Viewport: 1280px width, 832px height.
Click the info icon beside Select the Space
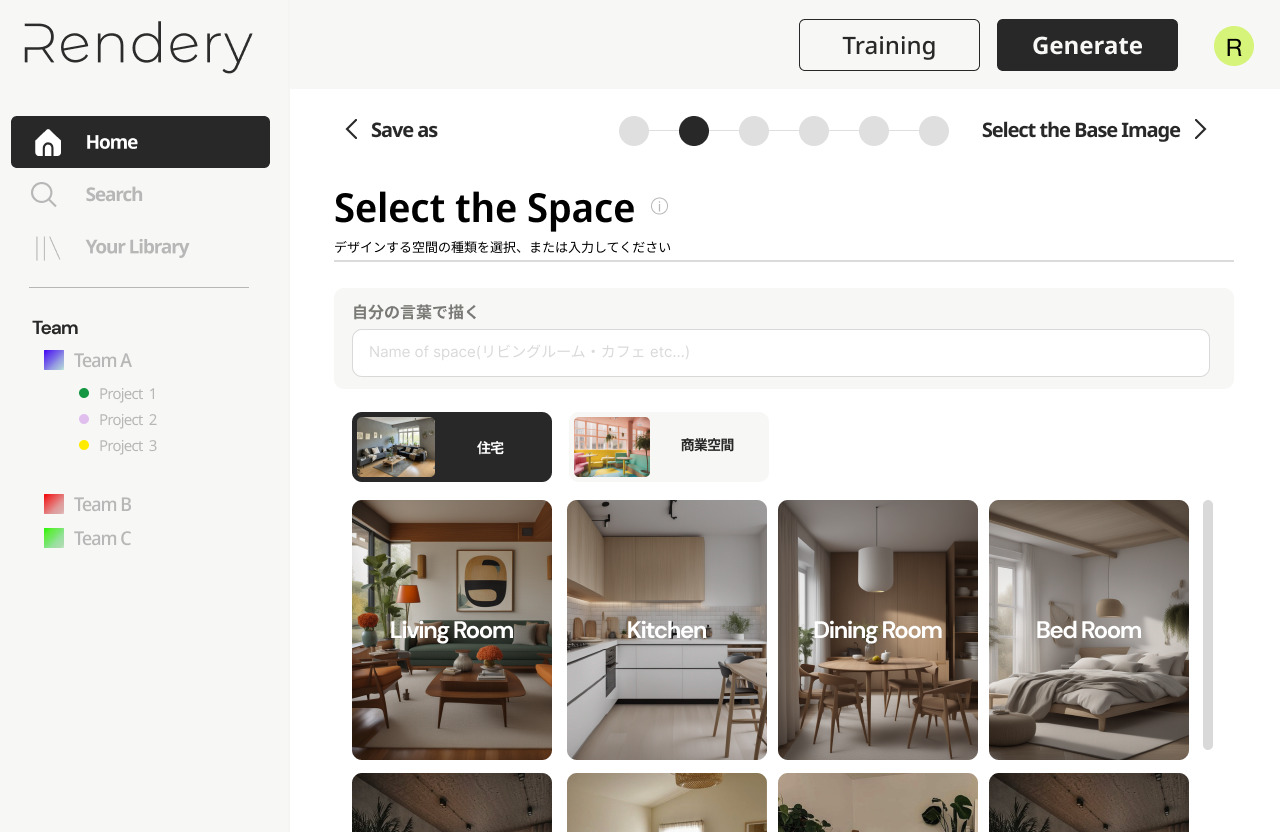coord(659,206)
